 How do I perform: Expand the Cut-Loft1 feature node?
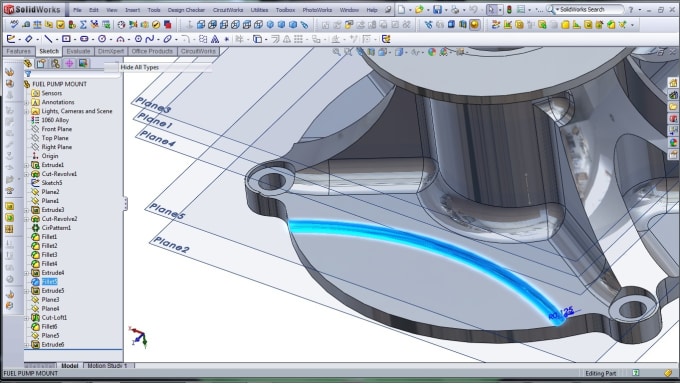(x=27, y=318)
